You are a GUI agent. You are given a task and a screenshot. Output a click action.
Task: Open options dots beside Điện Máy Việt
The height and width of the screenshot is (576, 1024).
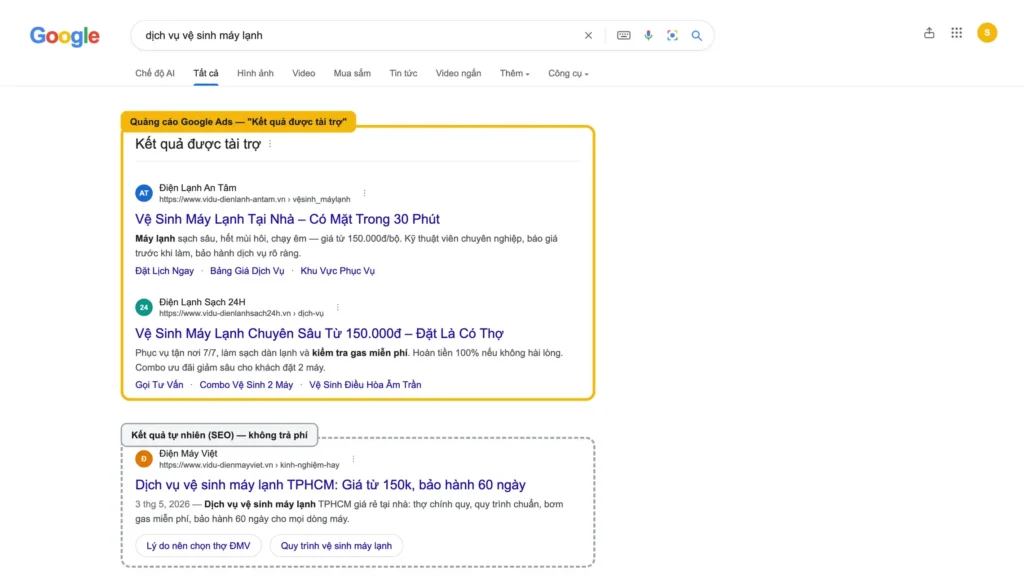(x=353, y=459)
